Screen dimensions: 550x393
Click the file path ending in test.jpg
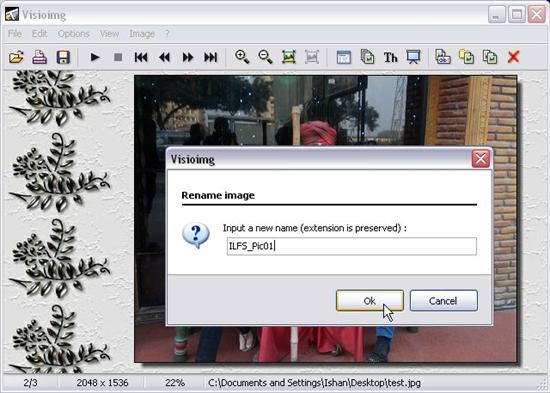pos(314,383)
